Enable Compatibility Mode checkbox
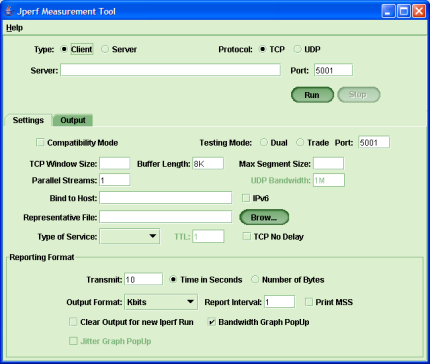The height and width of the screenshot is (364, 430). (x=40, y=143)
